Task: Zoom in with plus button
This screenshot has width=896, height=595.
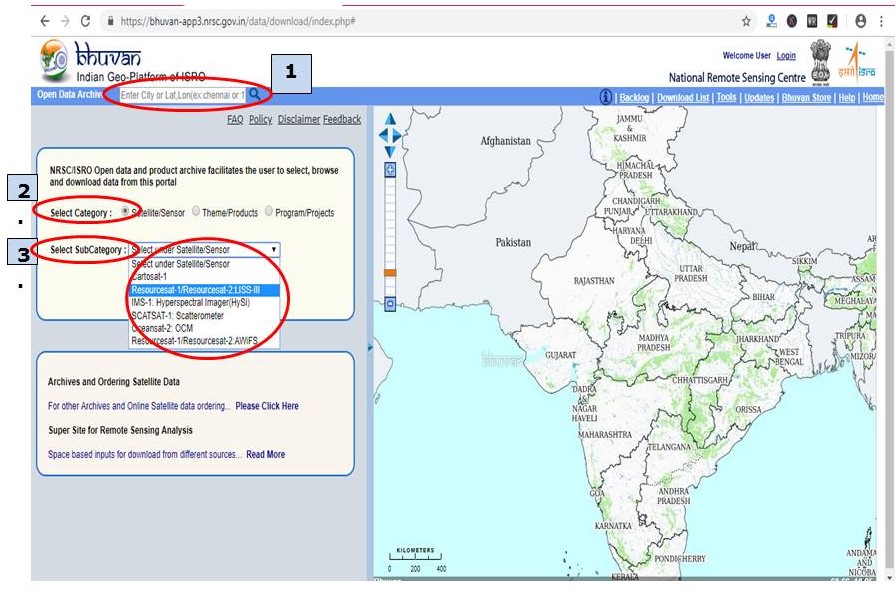Action: pos(390,170)
